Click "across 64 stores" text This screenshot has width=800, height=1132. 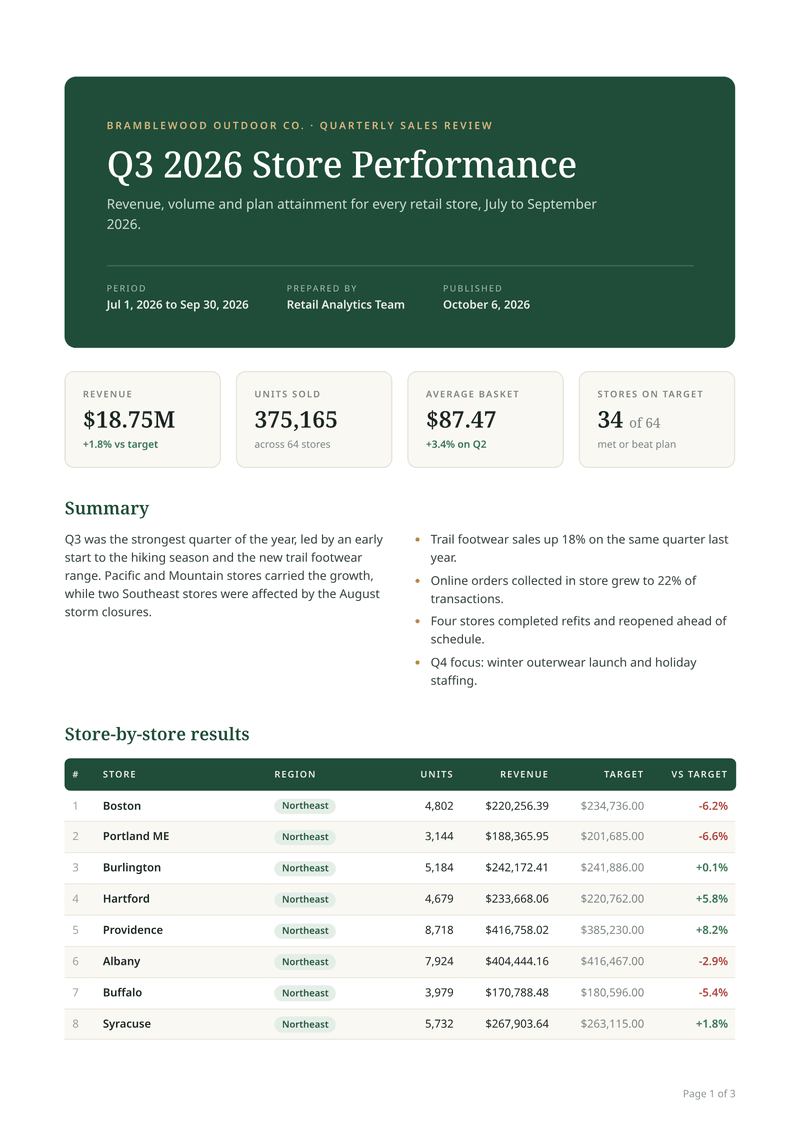click(292, 444)
